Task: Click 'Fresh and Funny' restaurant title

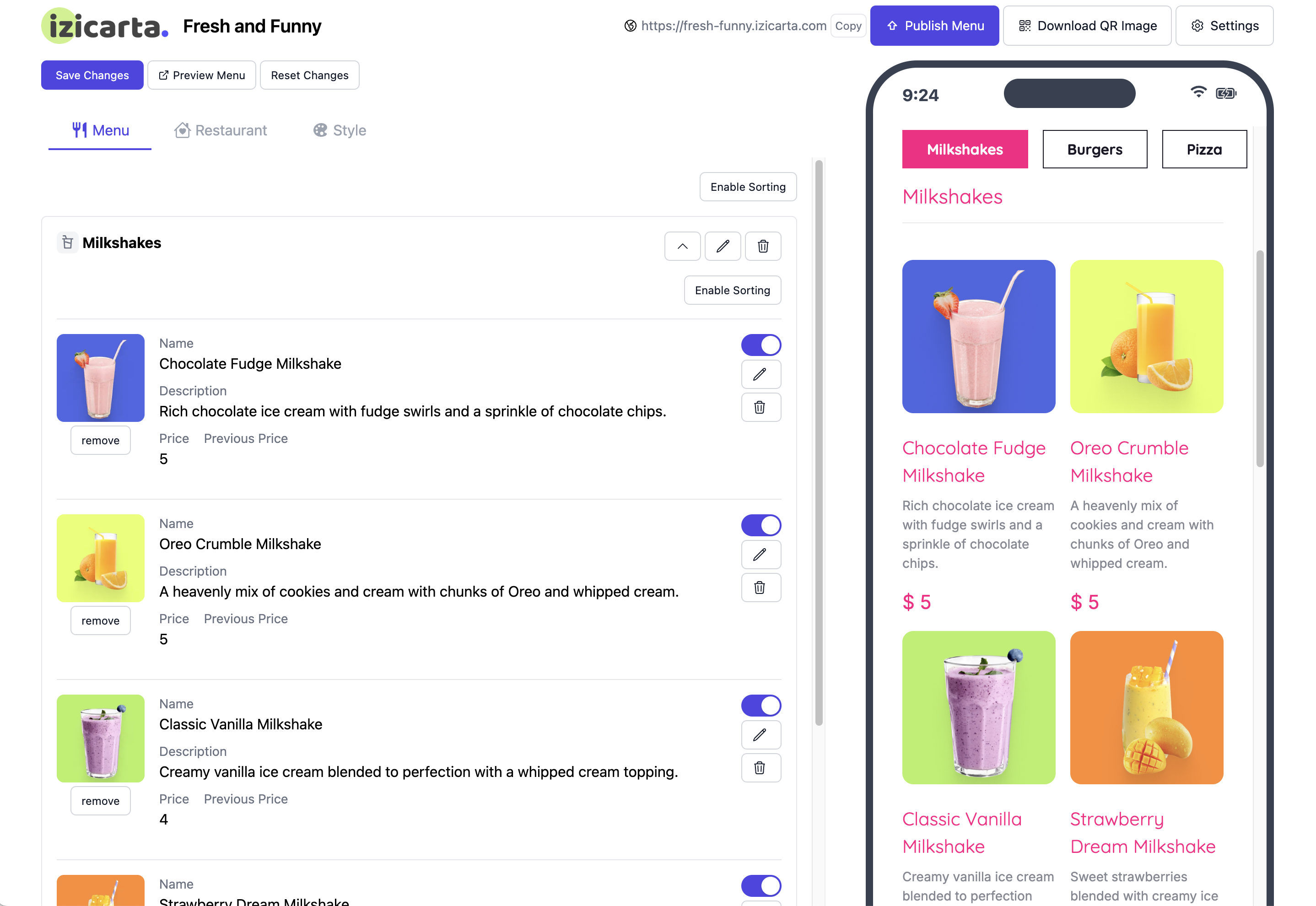Action: (x=252, y=26)
